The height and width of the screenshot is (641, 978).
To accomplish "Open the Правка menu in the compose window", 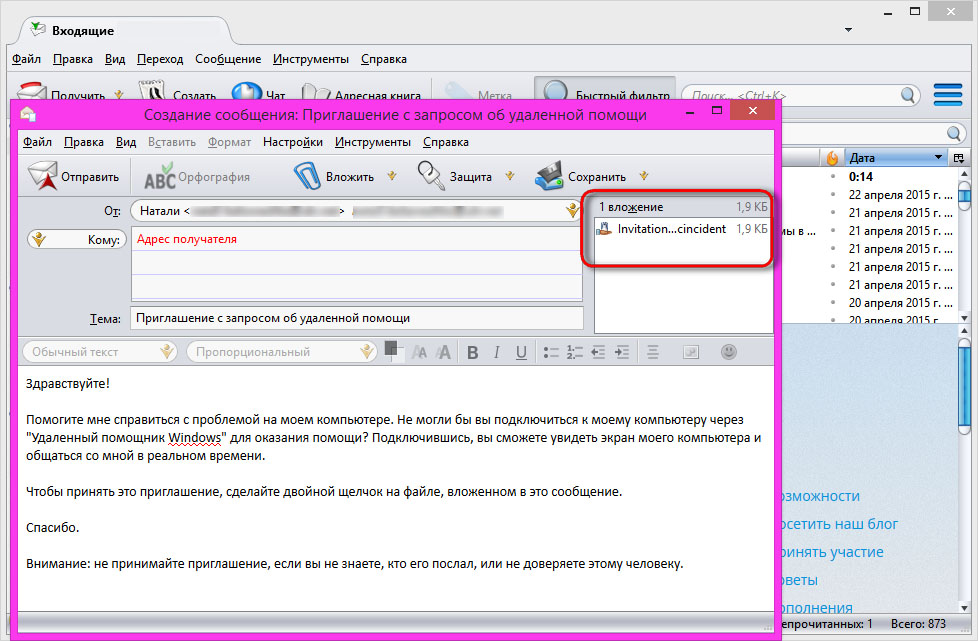I will pyautogui.click(x=84, y=142).
